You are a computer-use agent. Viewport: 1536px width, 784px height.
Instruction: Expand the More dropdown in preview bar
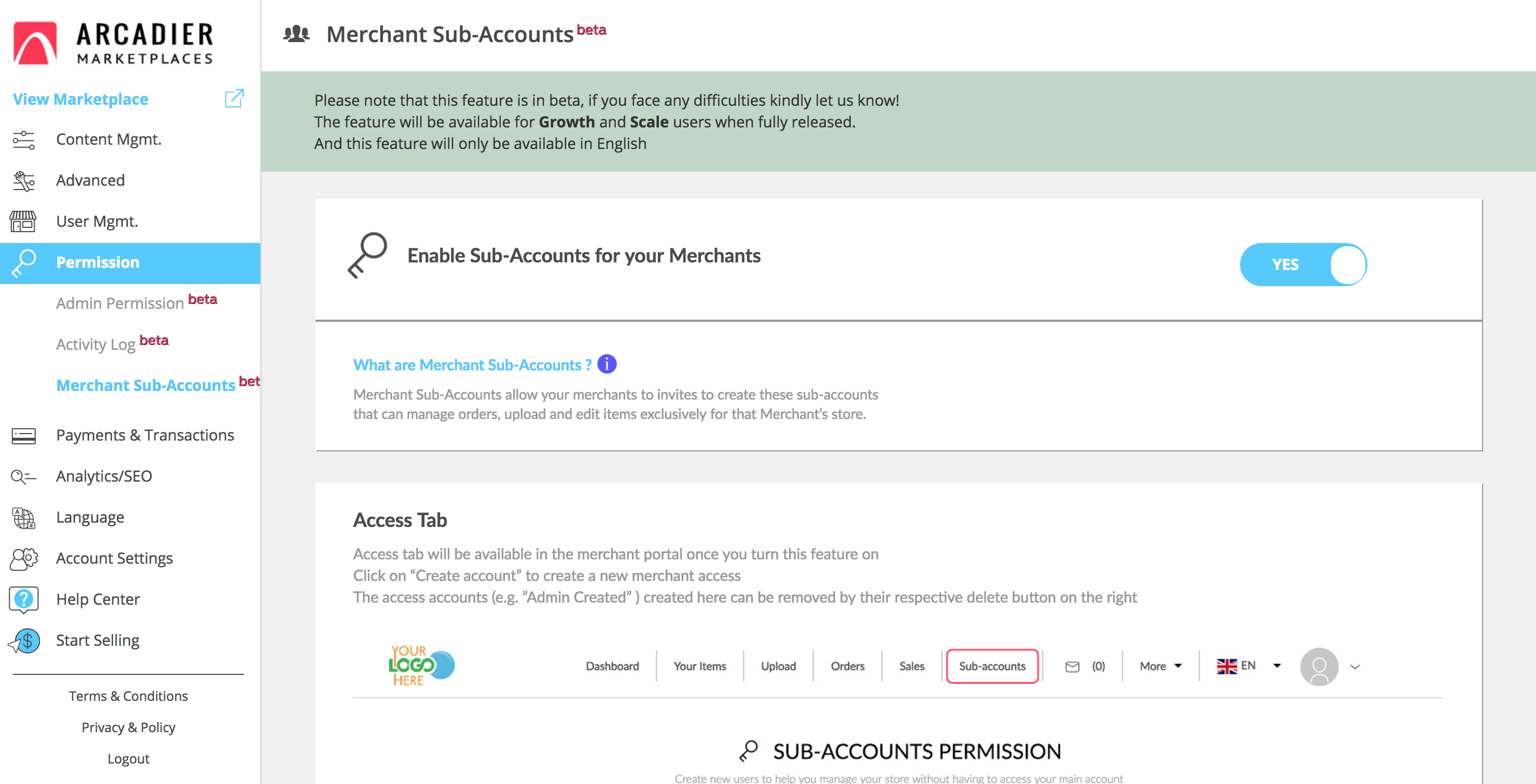pos(1160,666)
